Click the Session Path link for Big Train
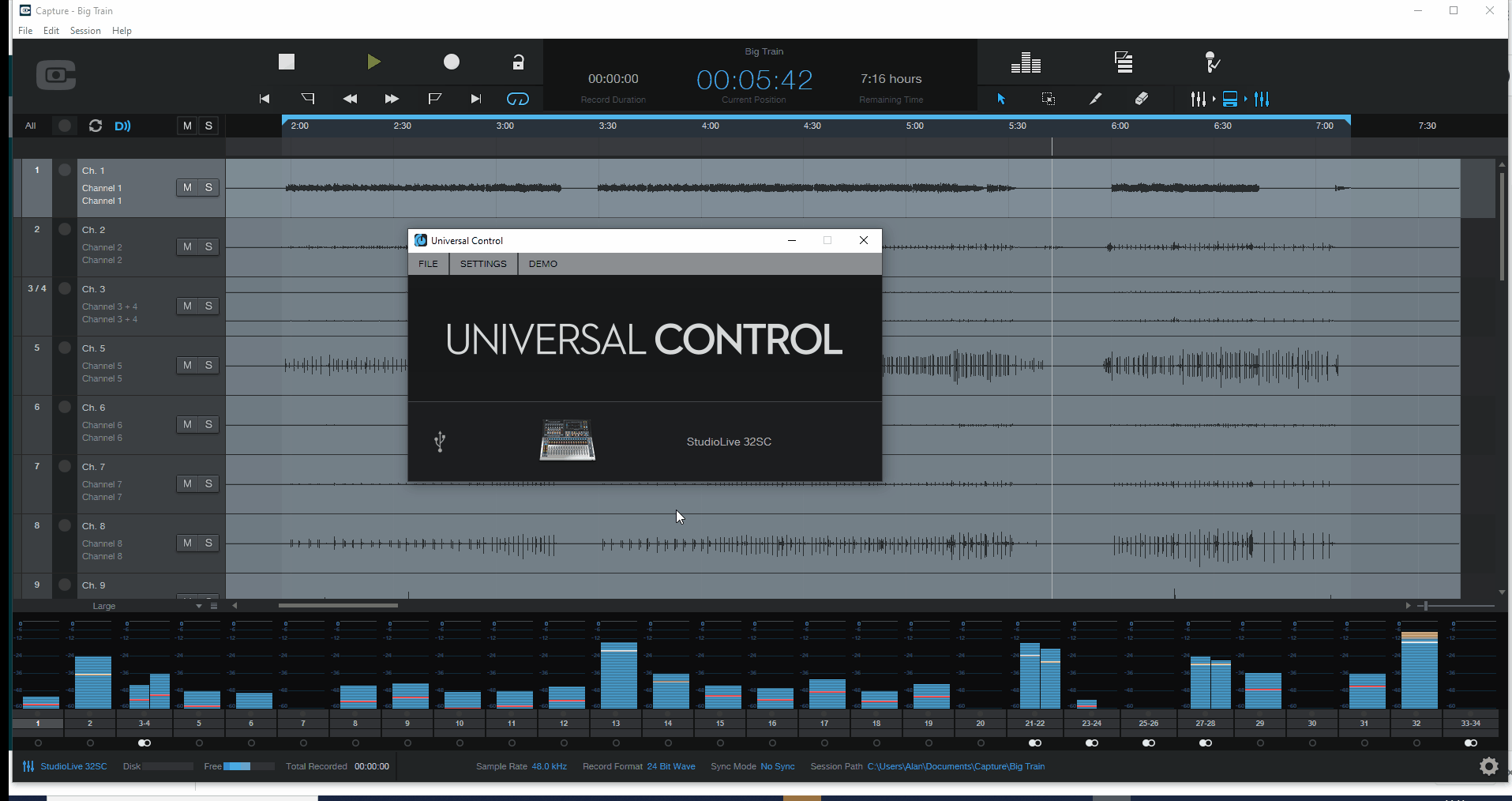 click(955, 765)
